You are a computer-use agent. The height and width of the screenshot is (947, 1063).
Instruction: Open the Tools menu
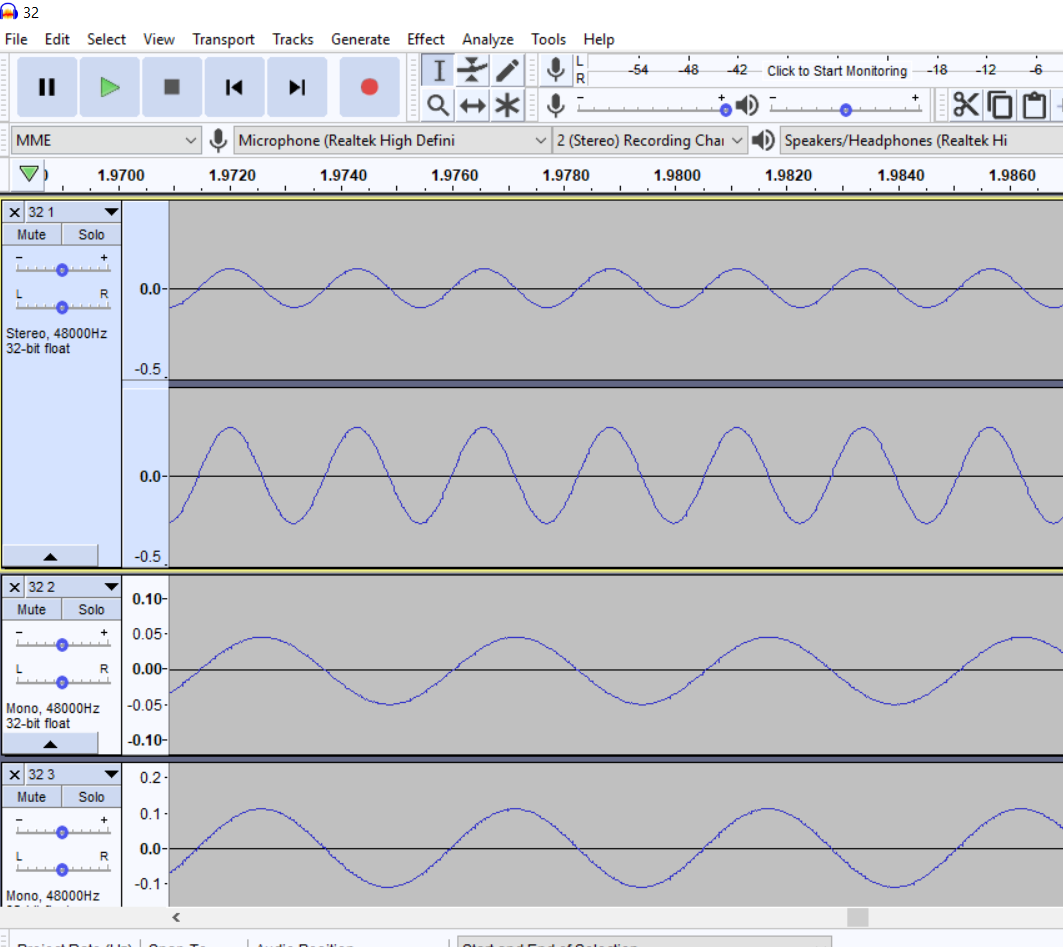pyautogui.click(x=548, y=39)
